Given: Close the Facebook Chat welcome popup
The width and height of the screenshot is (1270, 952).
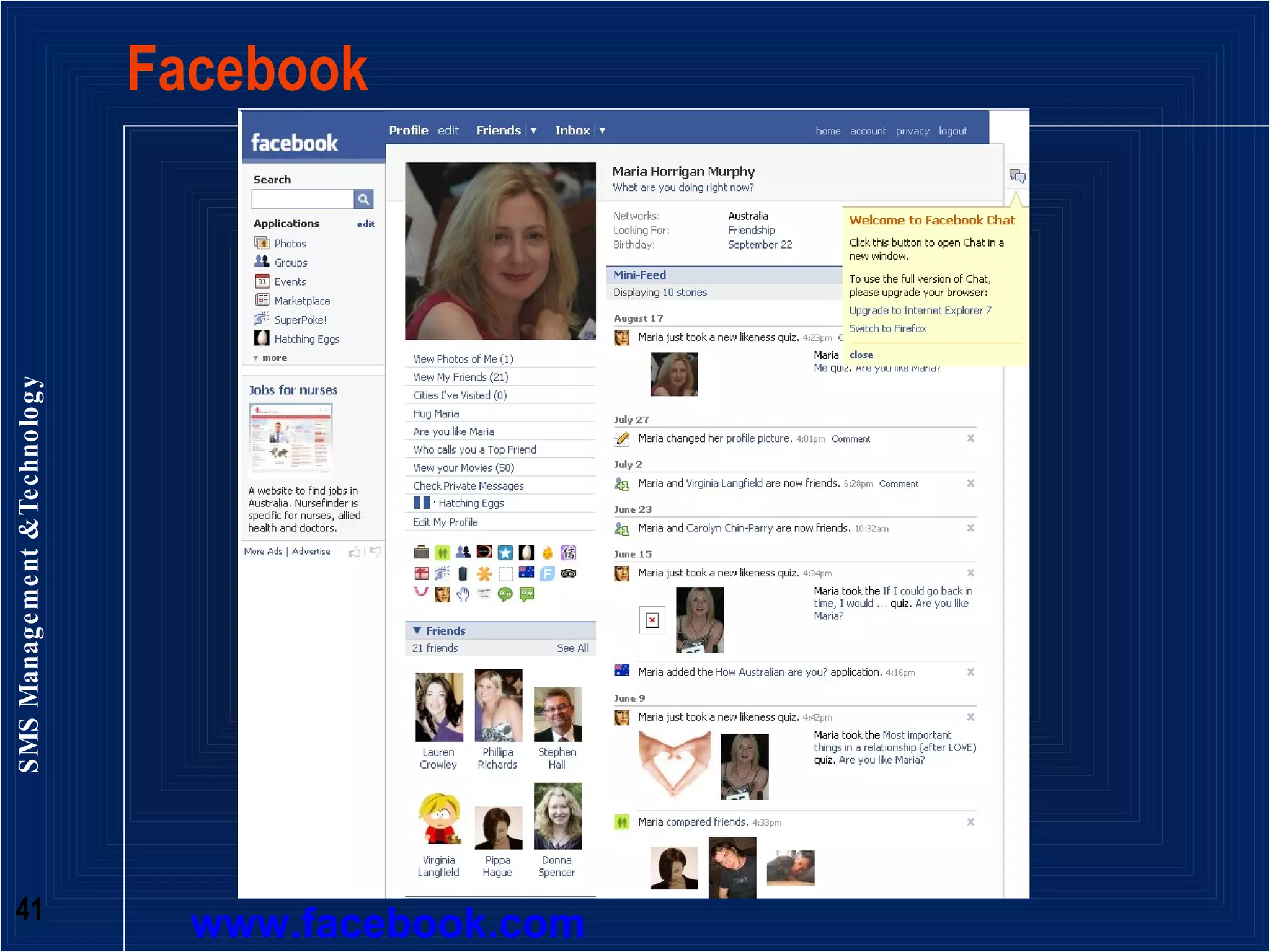Looking at the screenshot, I should (861, 355).
